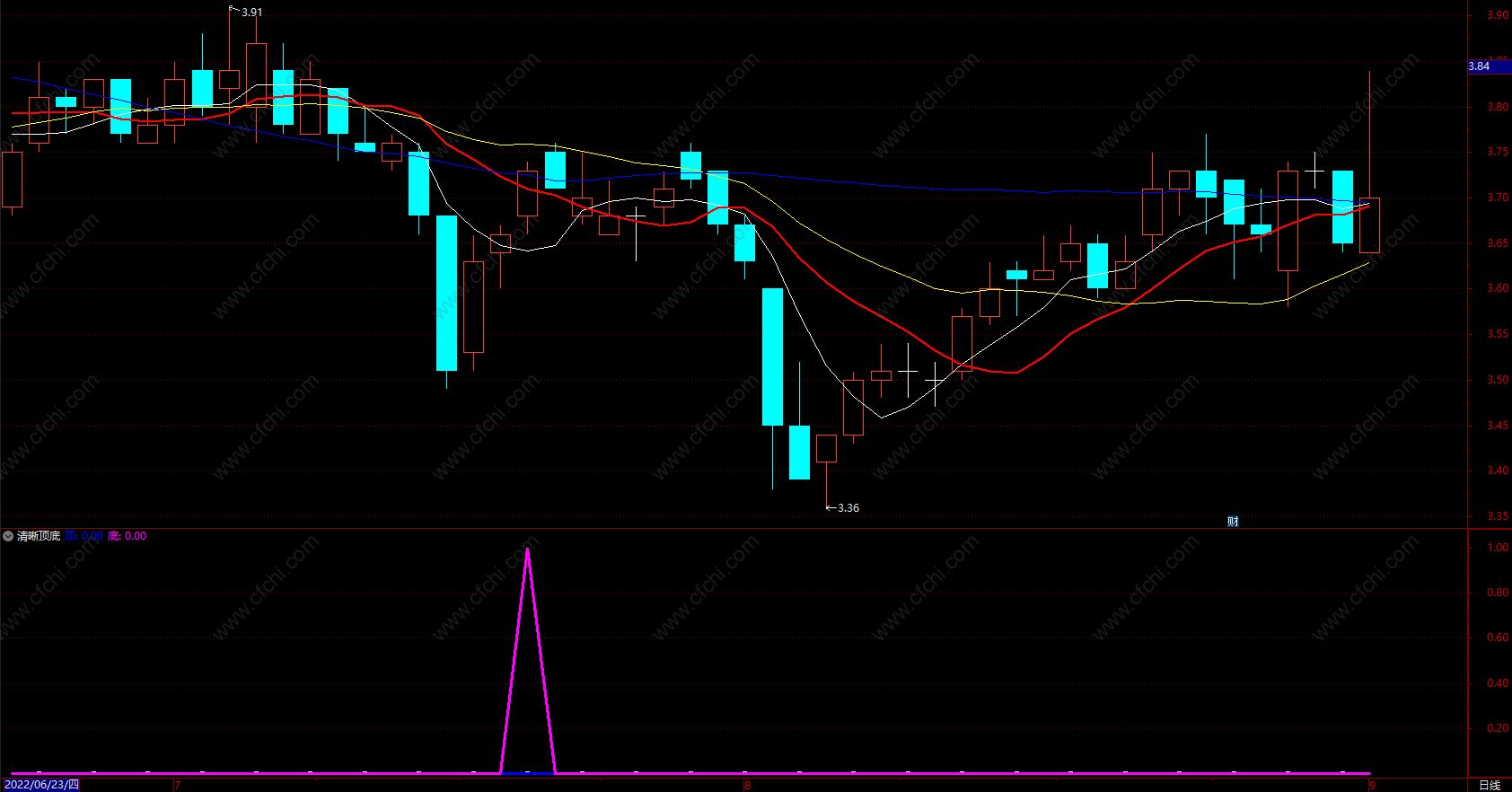Click the month 7 marker on the time axis
Viewport: 1512px width, 792px height.
point(178,786)
